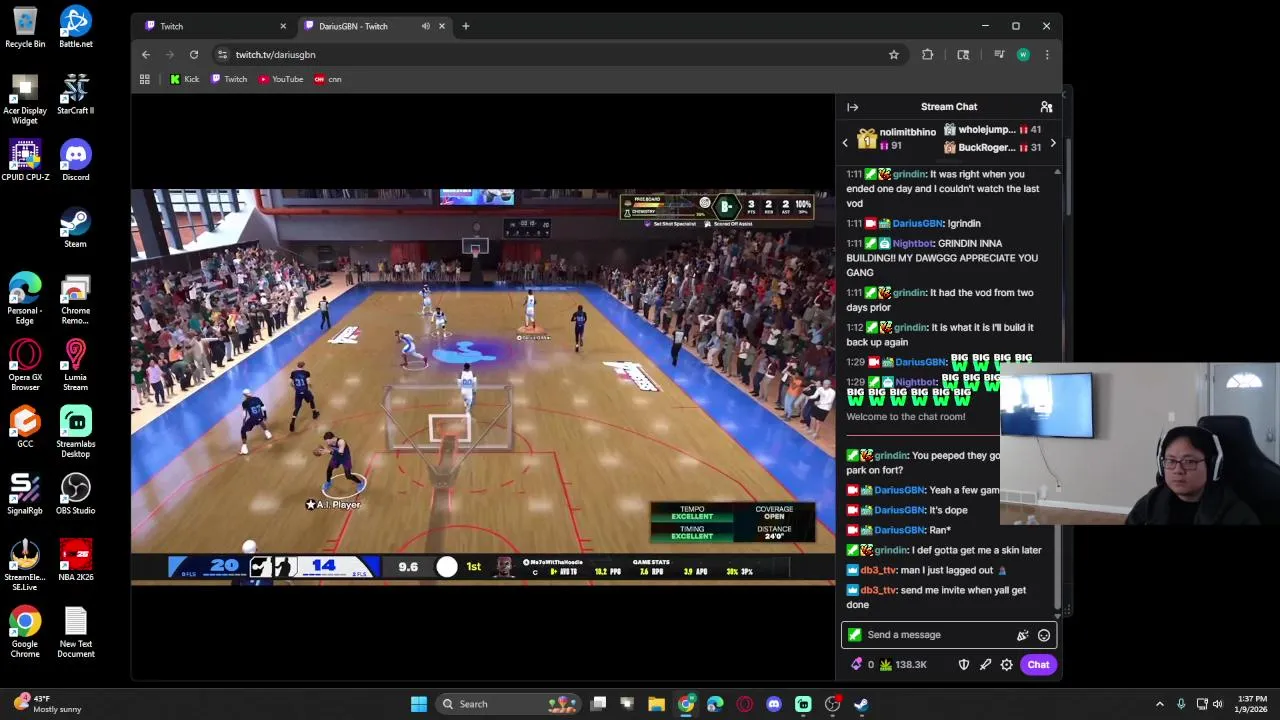This screenshot has height=720, width=1280.
Task: Go back in browser history
Action: tap(146, 55)
